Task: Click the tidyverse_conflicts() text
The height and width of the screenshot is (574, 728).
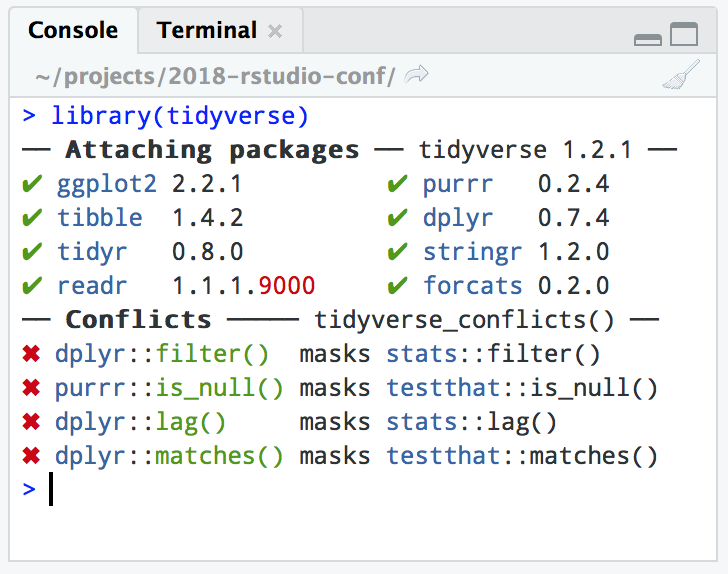Action: click(464, 320)
